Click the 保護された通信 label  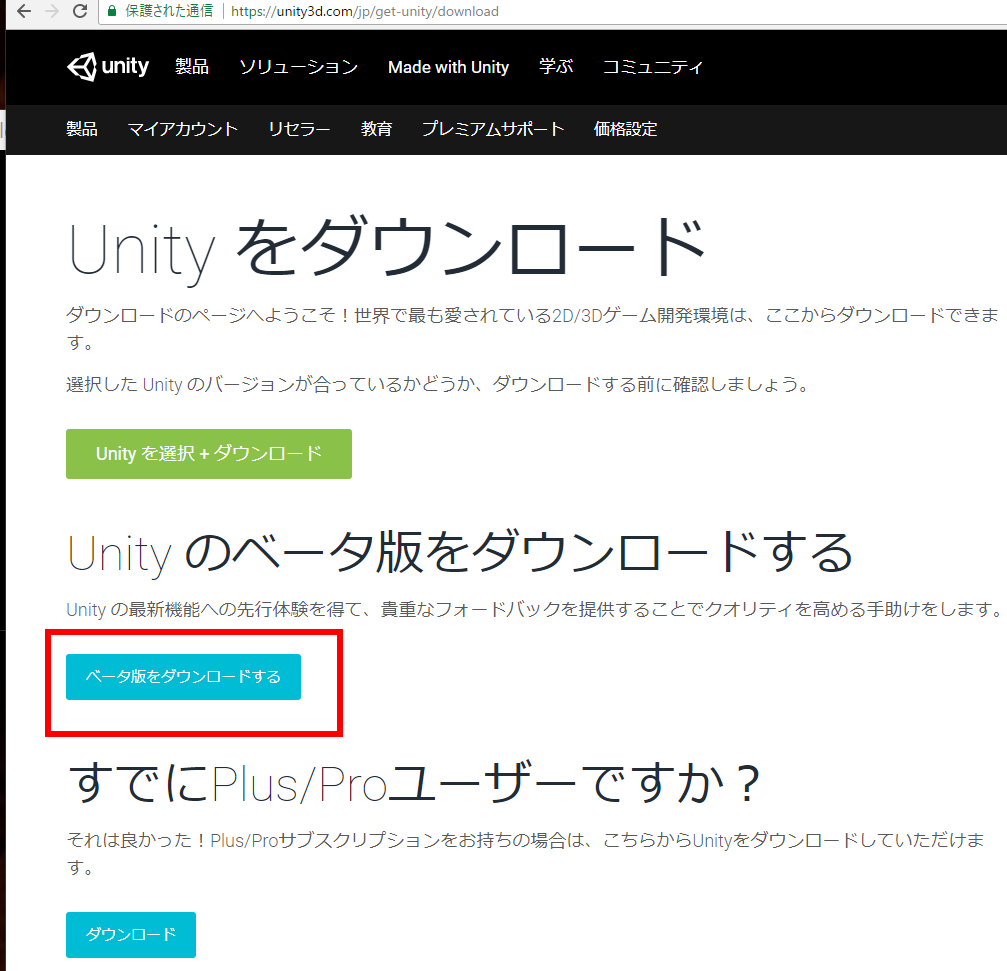169,11
